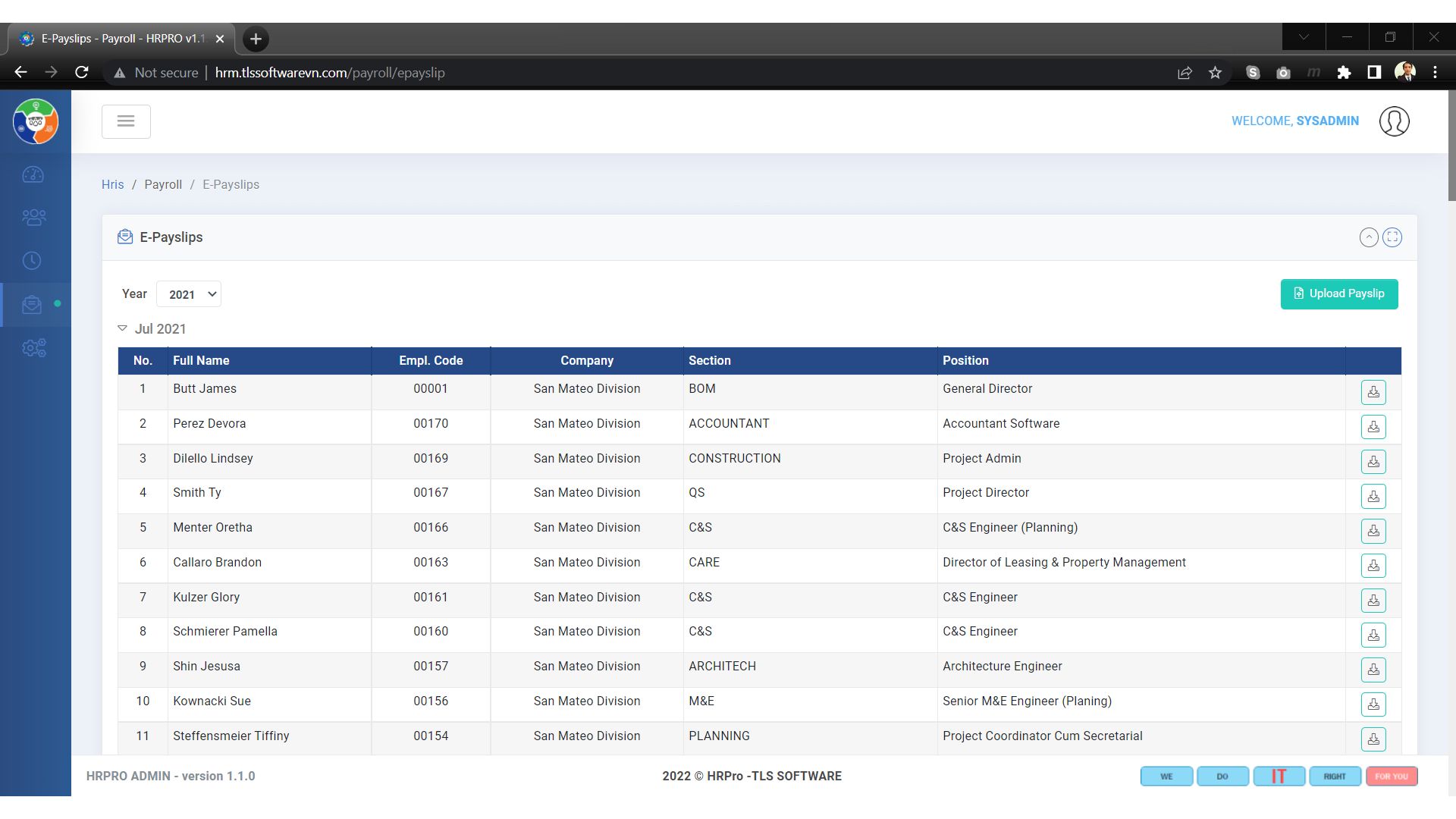Open the E-Payslips browser tab
Image resolution: width=1456 pixels, height=819 pixels.
[x=121, y=39]
